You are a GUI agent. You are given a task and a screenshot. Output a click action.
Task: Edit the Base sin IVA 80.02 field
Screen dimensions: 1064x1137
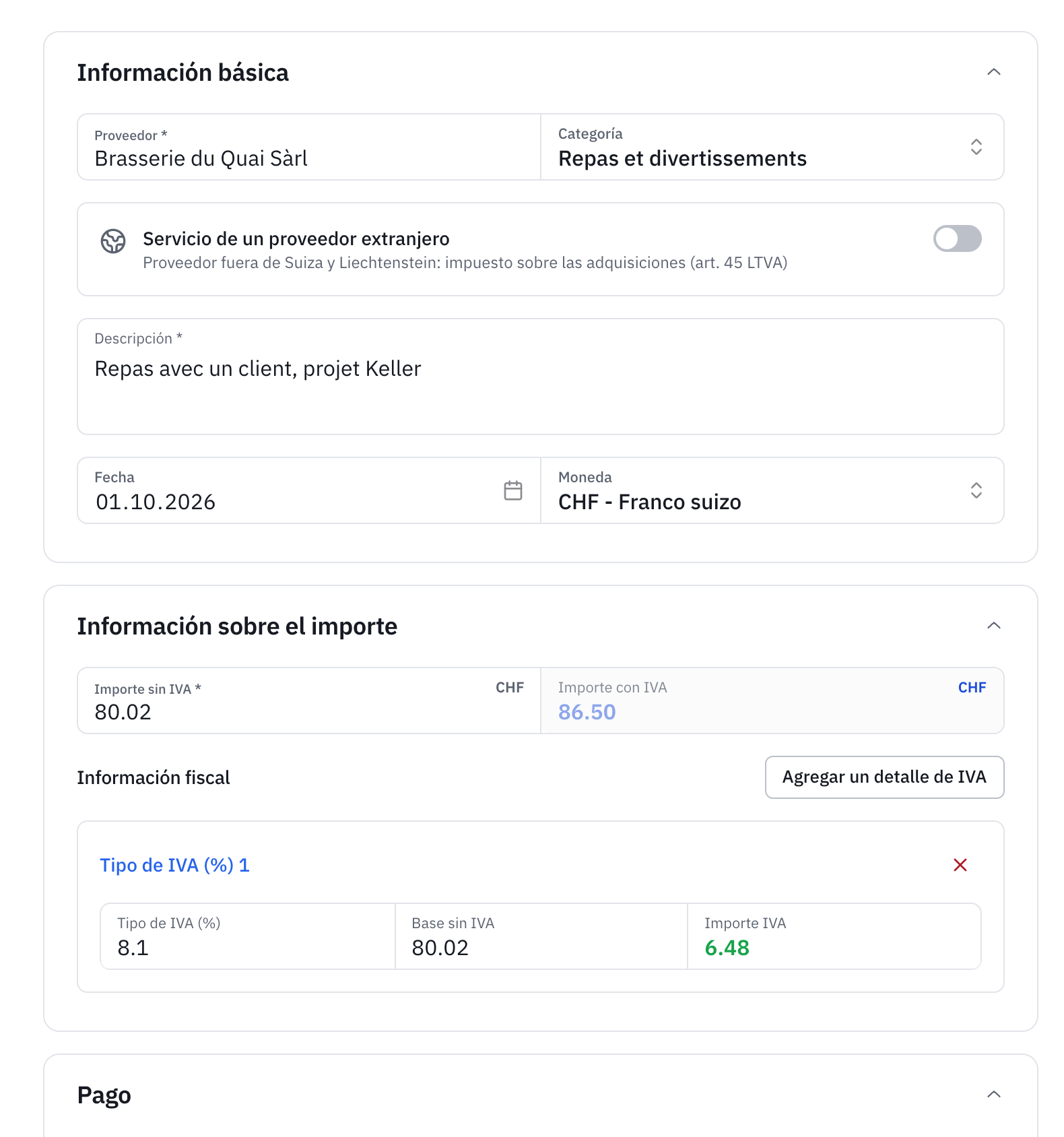point(541,936)
